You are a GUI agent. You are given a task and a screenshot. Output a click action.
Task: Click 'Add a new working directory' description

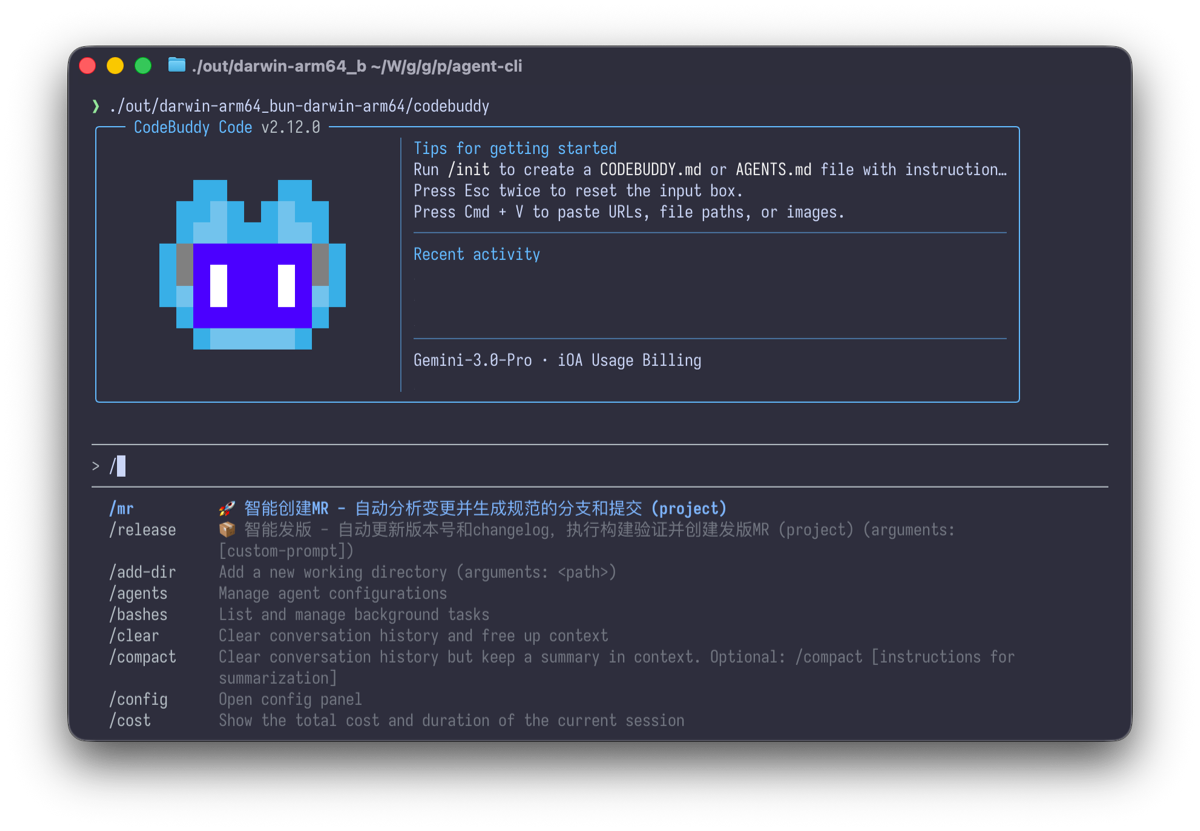pos(417,572)
